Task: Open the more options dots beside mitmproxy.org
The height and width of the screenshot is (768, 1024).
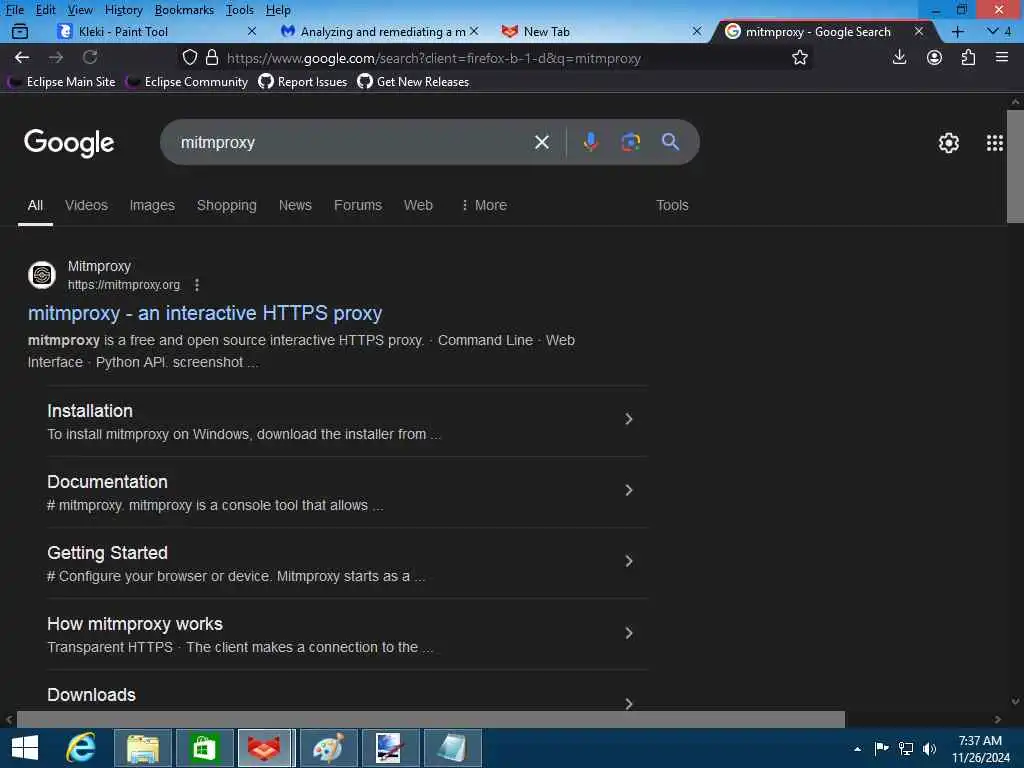Action: [x=197, y=285]
